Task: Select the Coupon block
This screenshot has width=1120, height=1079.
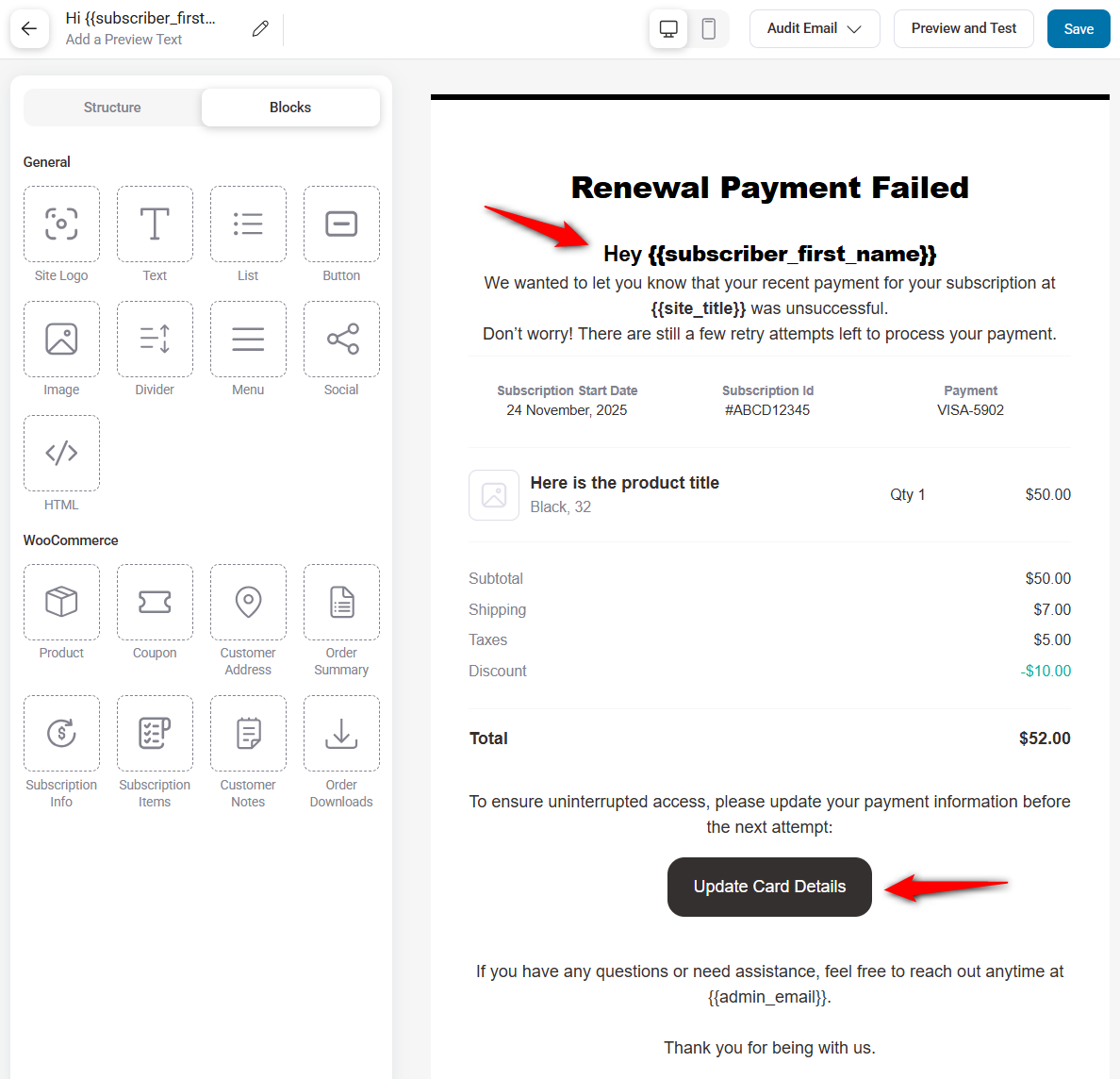Action: click(155, 602)
